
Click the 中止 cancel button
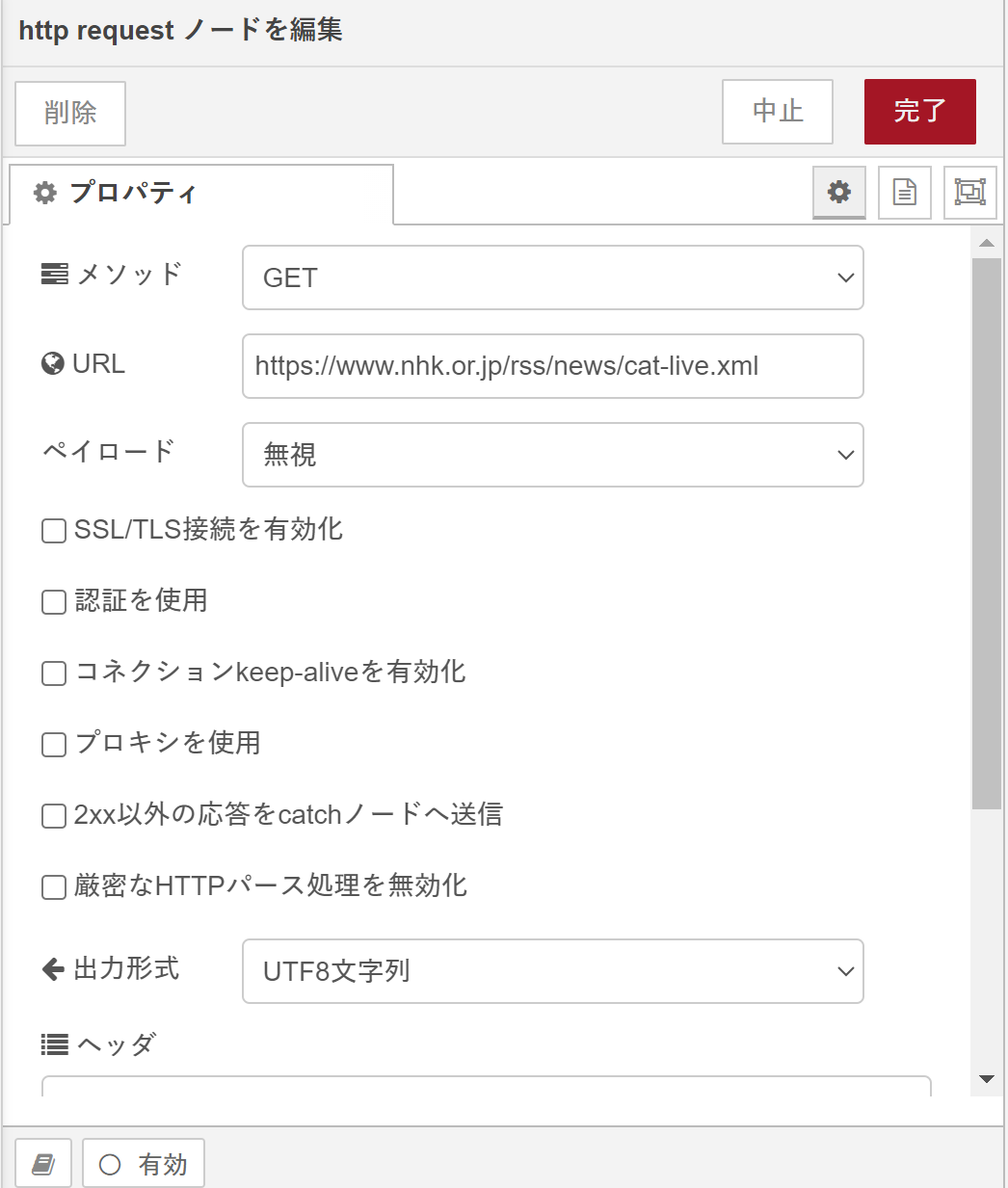pos(778,112)
